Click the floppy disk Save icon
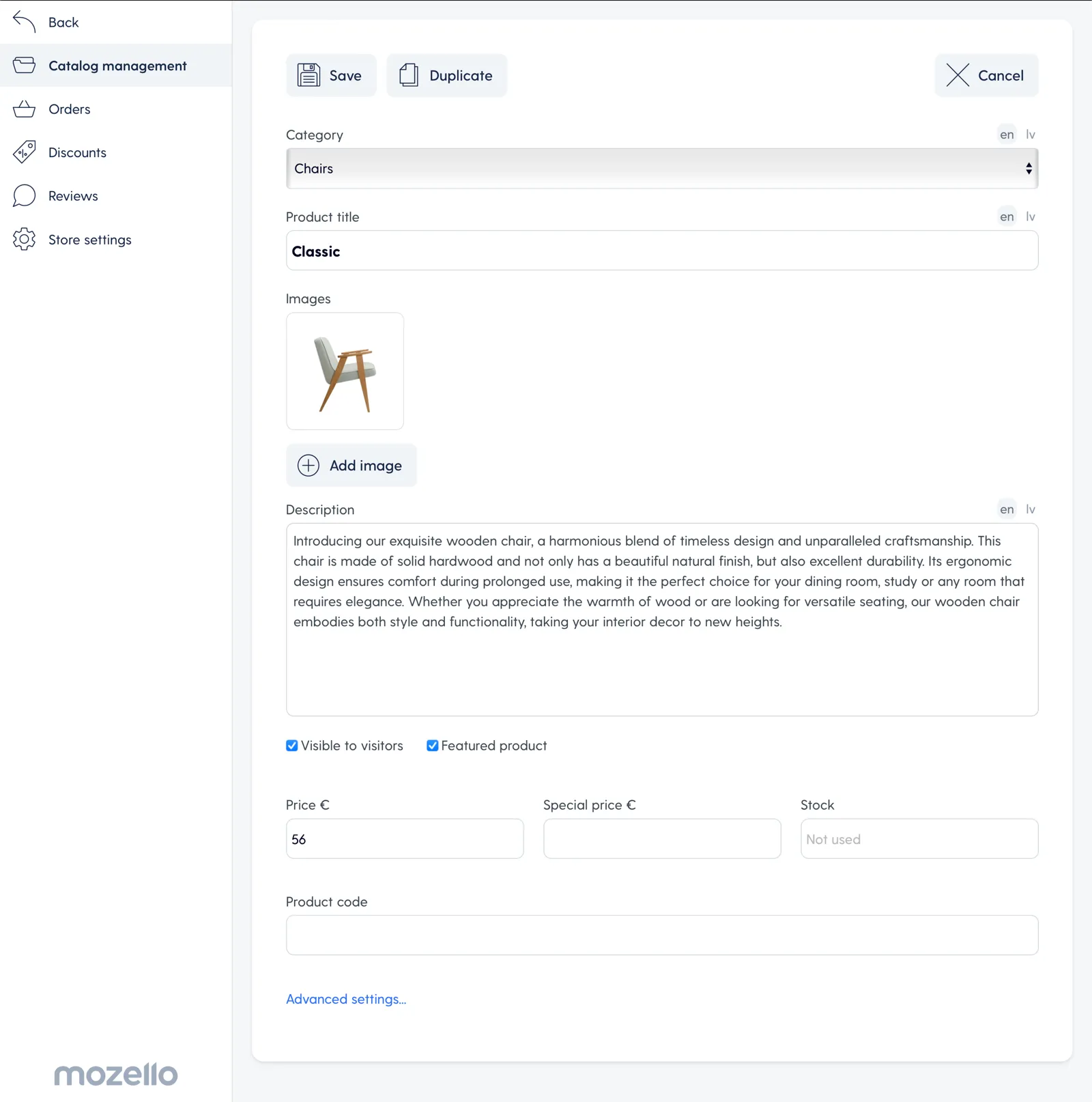This screenshot has width=1092, height=1102. (308, 75)
